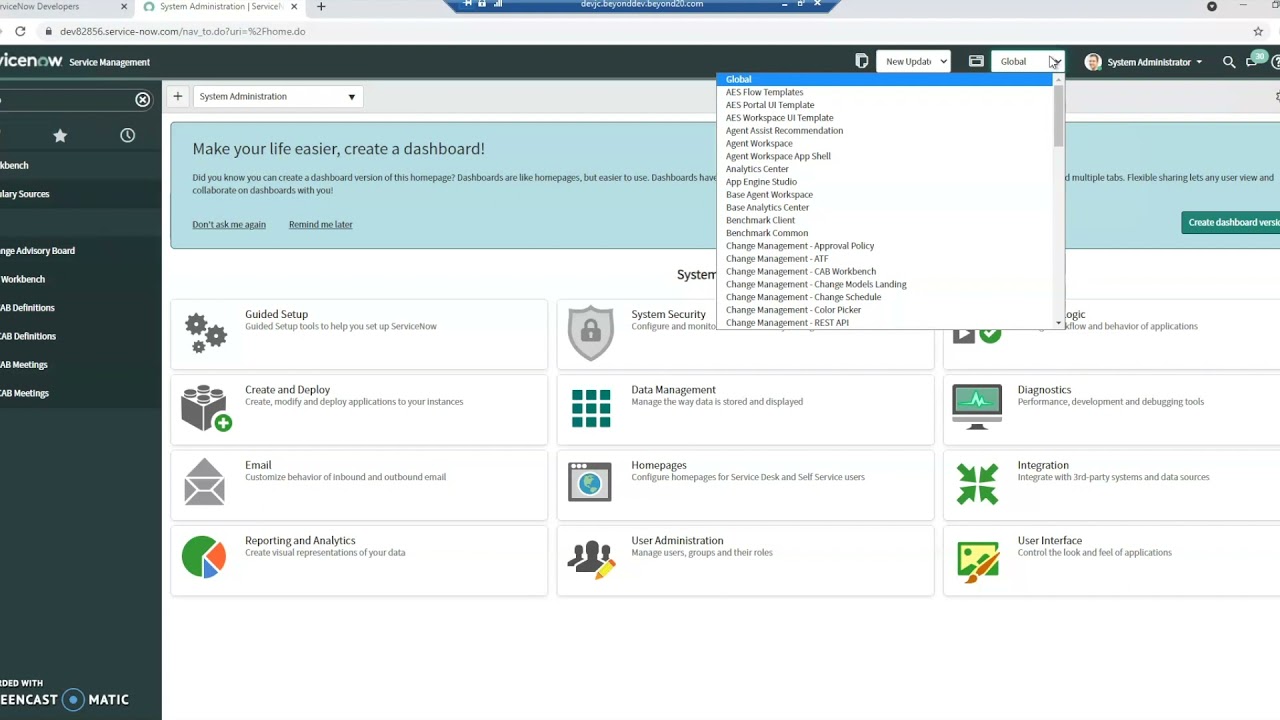
Task: Open Guided Setup link
Action: tap(276, 314)
